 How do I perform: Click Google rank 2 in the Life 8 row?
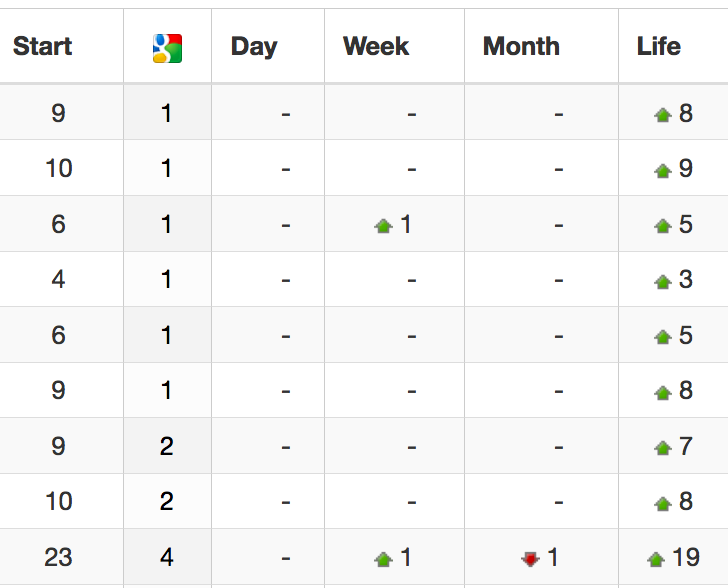coord(167,501)
